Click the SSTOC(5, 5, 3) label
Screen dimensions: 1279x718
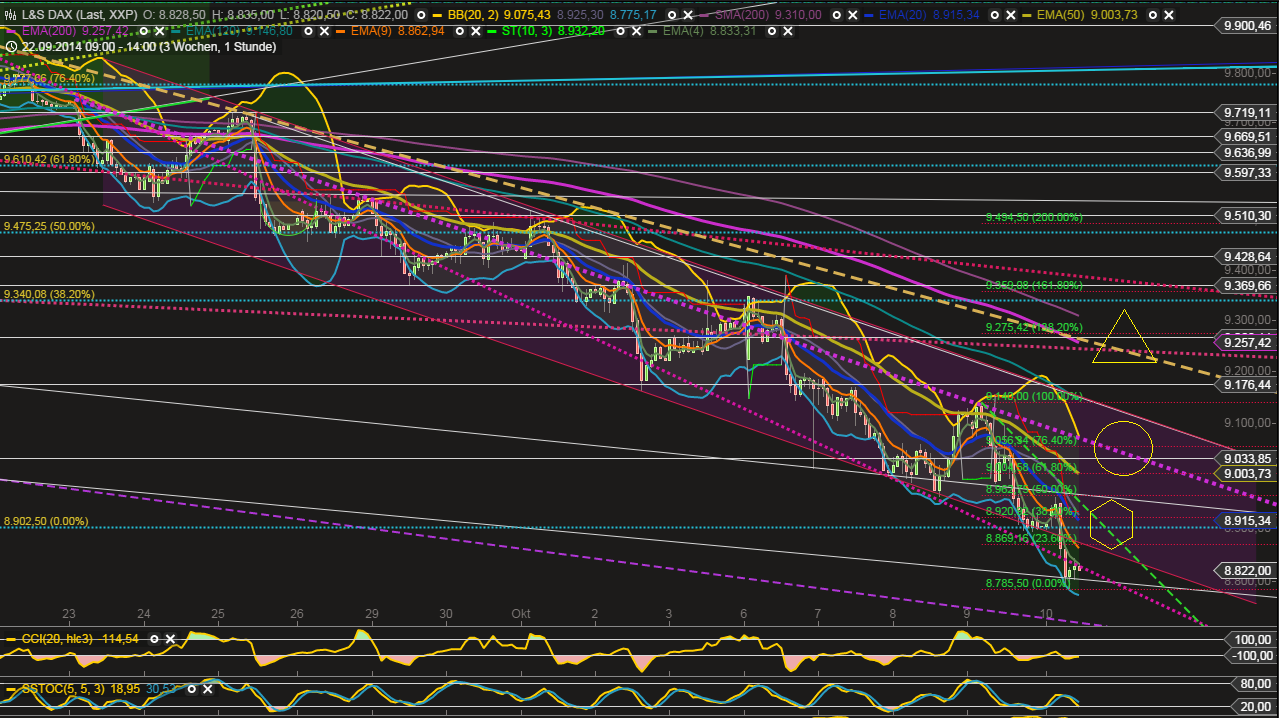63,689
